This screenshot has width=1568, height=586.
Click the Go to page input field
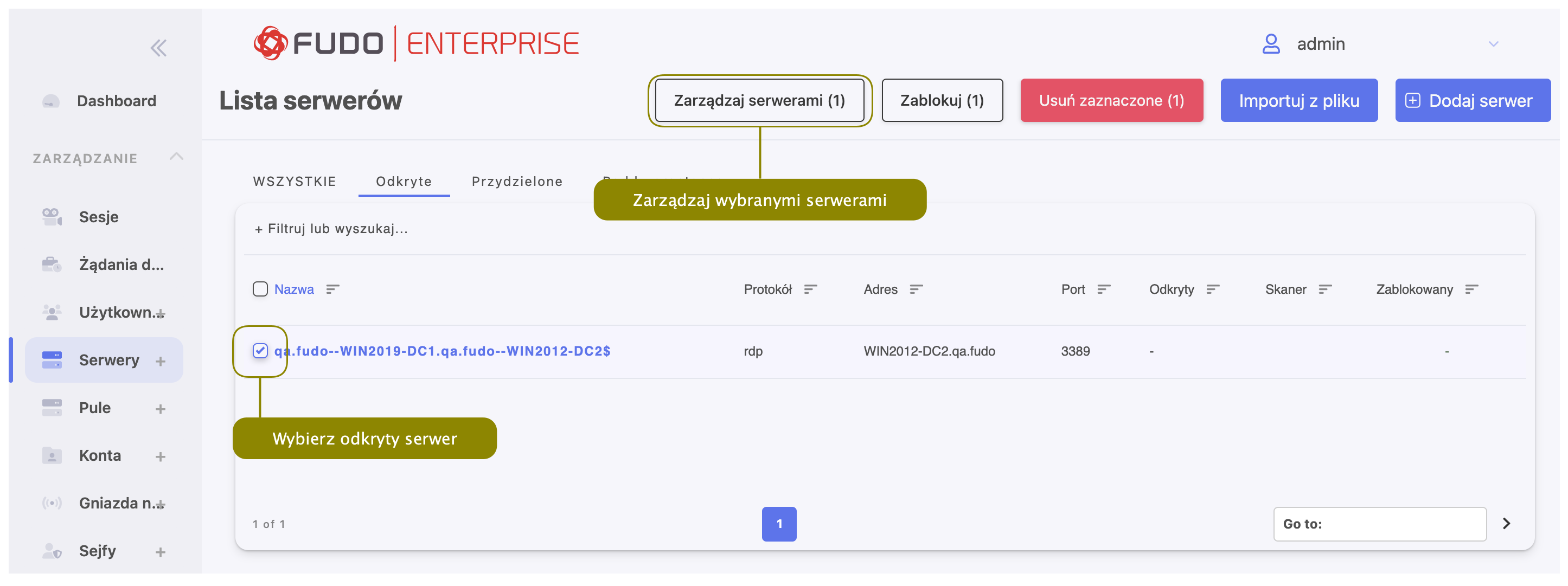pos(1379,524)
